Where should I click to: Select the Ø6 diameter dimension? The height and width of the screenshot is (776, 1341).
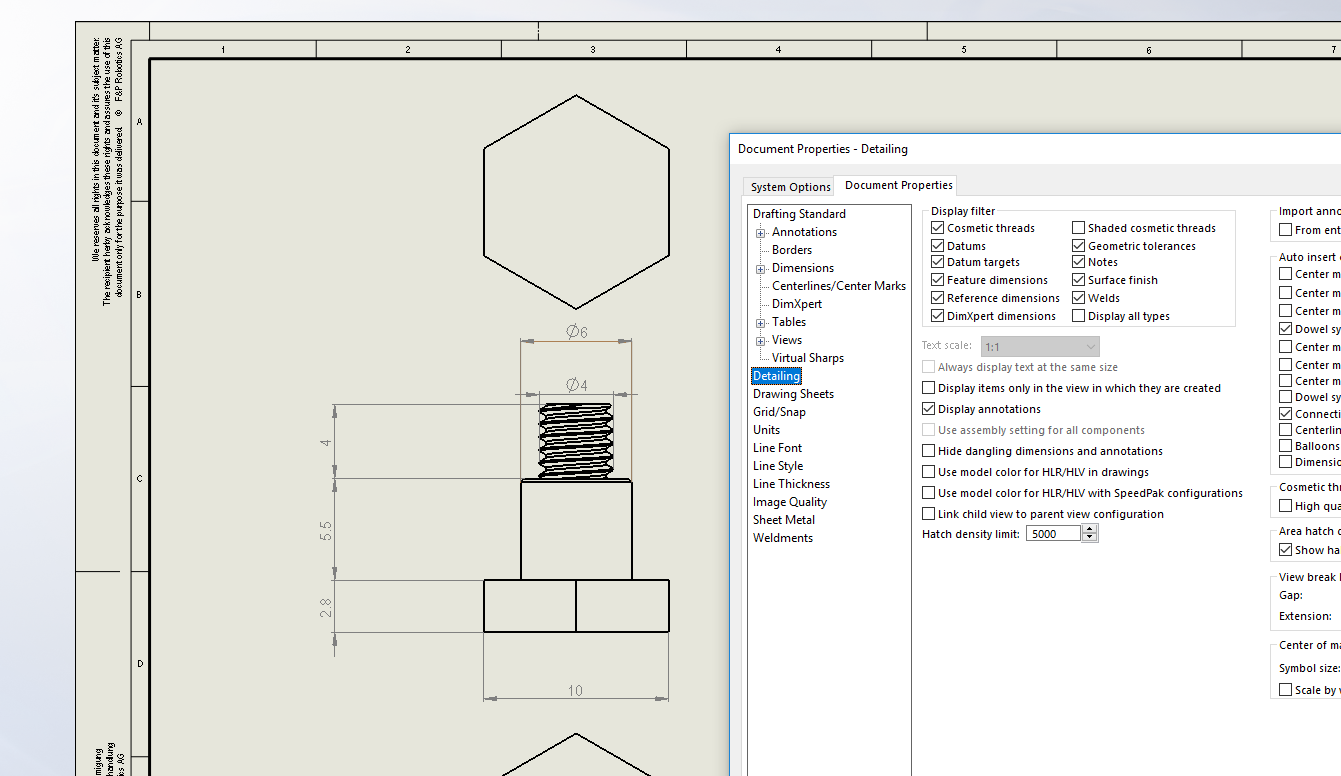576,332
